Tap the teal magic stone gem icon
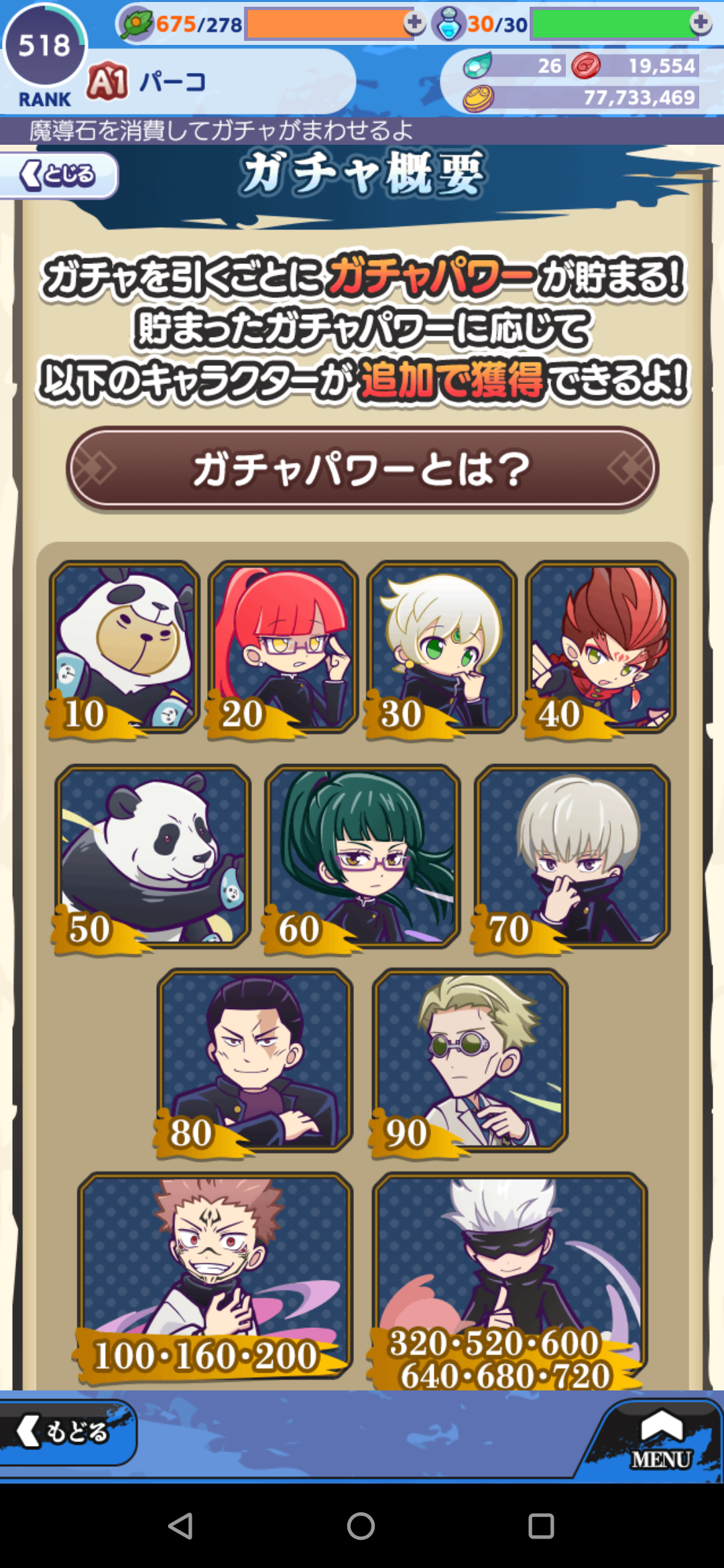724x1568 pixels. [478, 66]
